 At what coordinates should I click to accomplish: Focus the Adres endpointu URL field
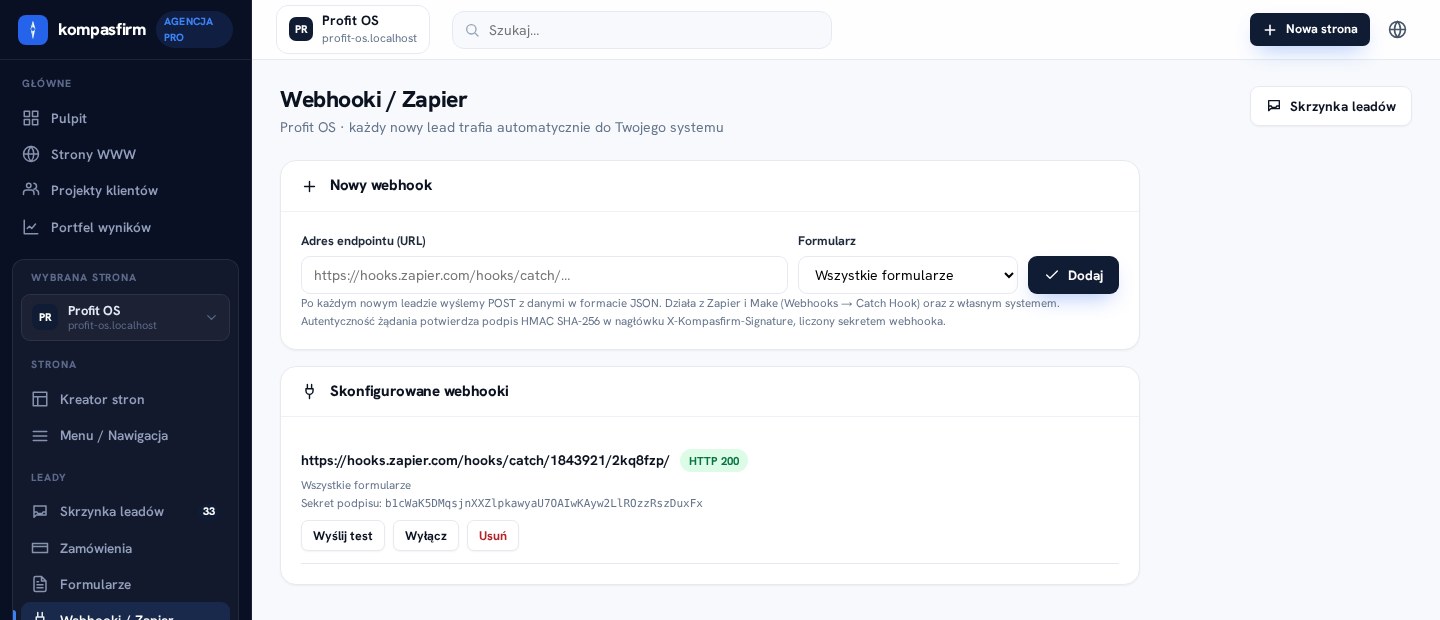544,275
